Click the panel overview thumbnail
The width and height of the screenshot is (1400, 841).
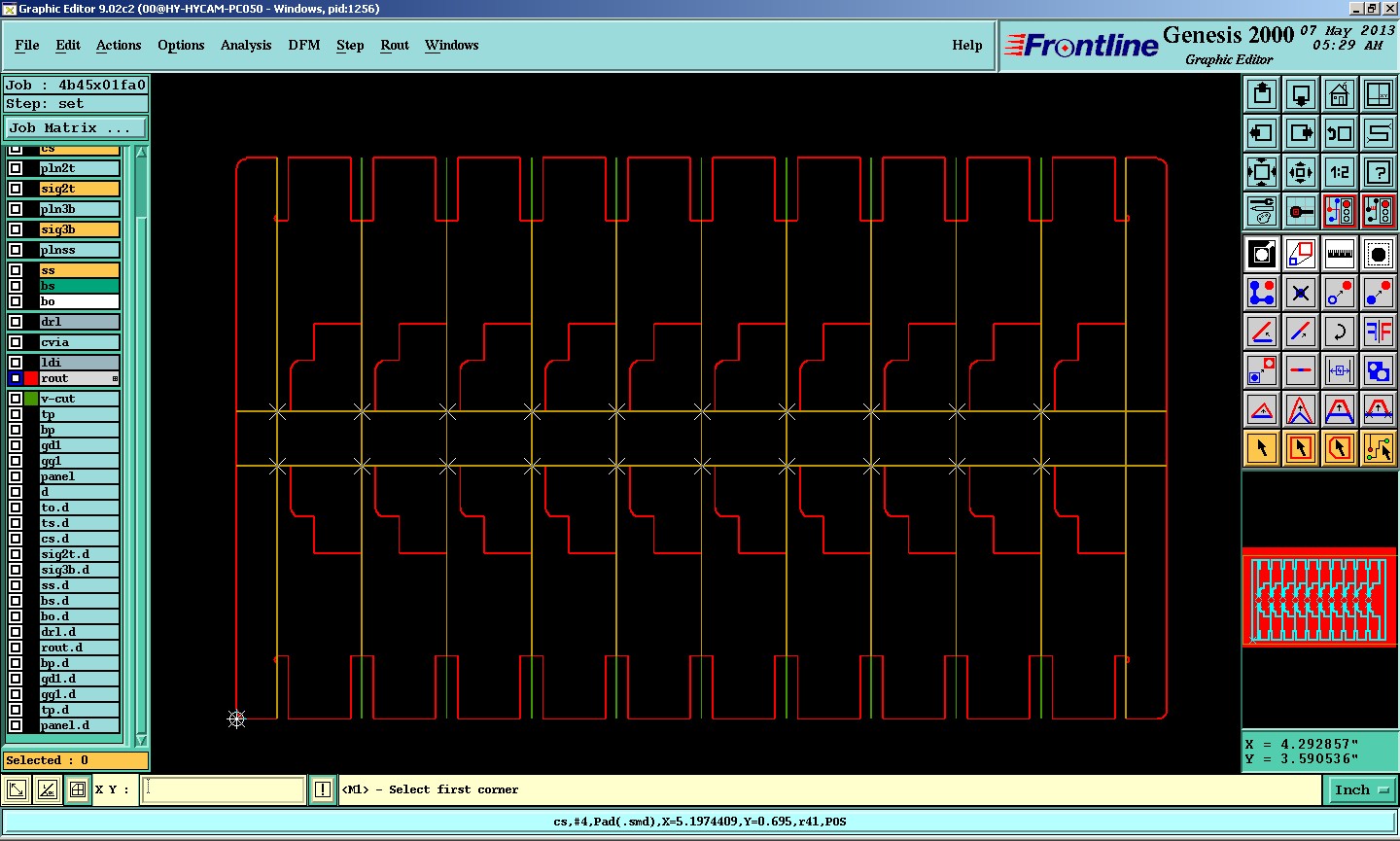click(1319, 597)
